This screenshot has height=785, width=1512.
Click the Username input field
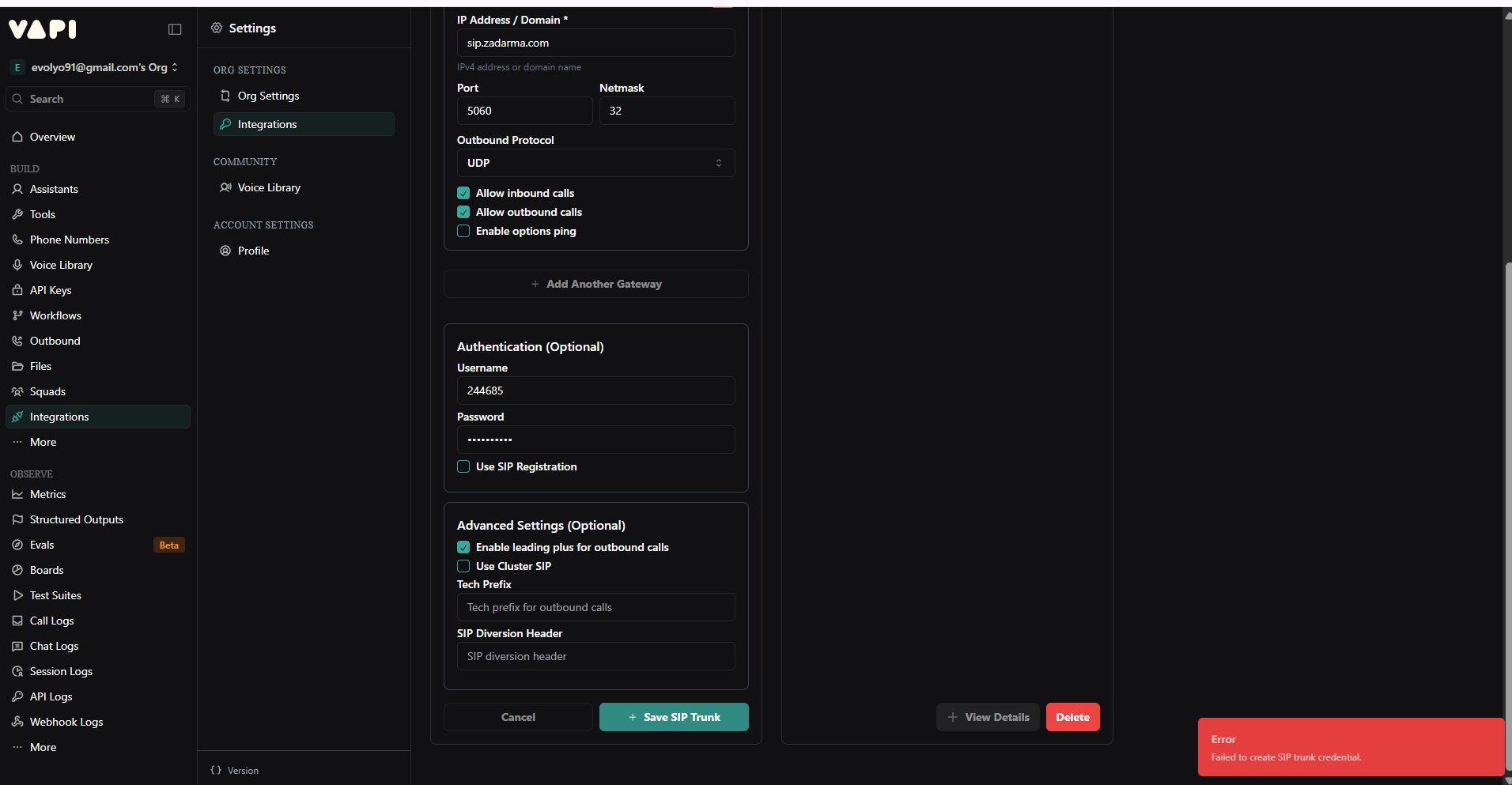(596, 391)
